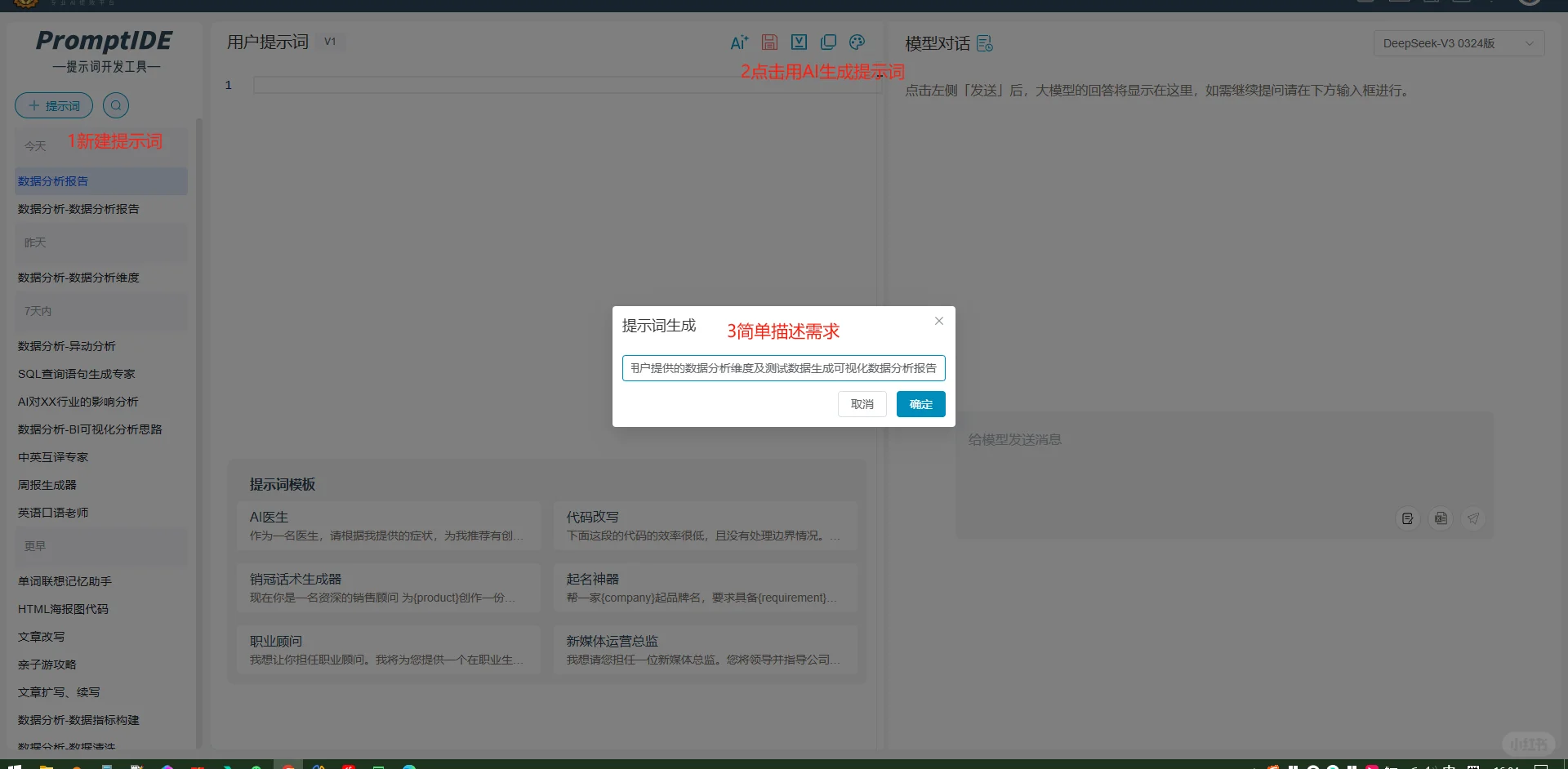
Task: Open the DeepSeek-V3 model selector
Action: [x=1459, y=42]
